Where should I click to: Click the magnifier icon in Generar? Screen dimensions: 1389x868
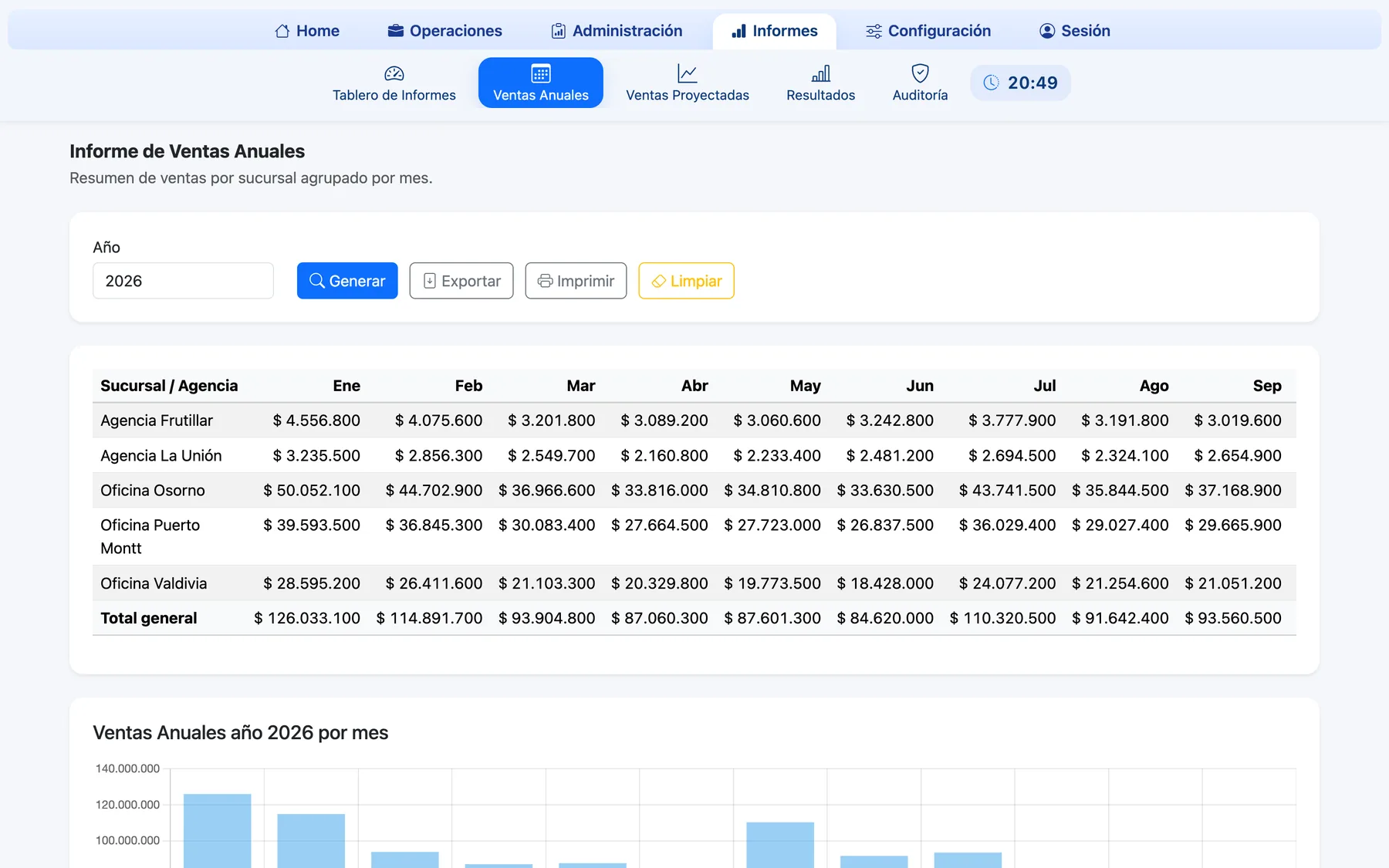317,281
